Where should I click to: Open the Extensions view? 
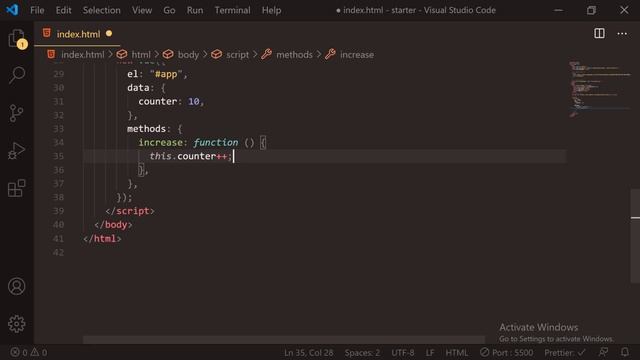(x=17, y=188)
